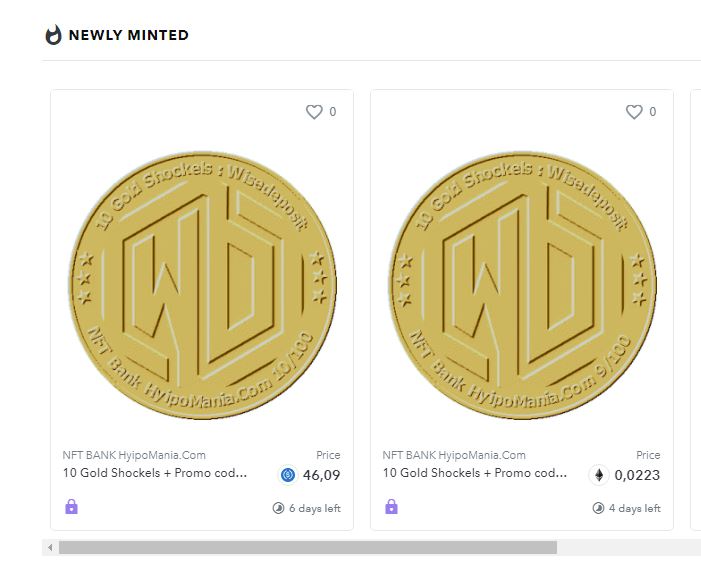Click the timer icon beside 6 days left
This screenshot has width=701, height=566.
pyautogui.click(x=278, y=508)
